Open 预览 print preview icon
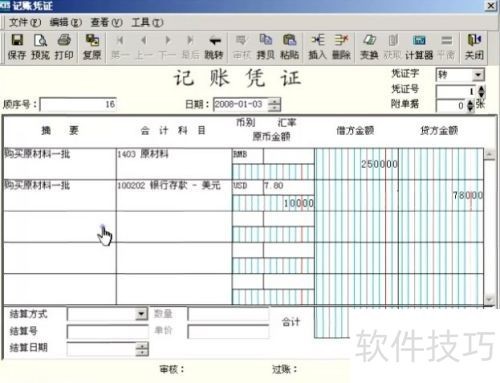The width and height of the screenshot is (500, 383). [40, 41]
